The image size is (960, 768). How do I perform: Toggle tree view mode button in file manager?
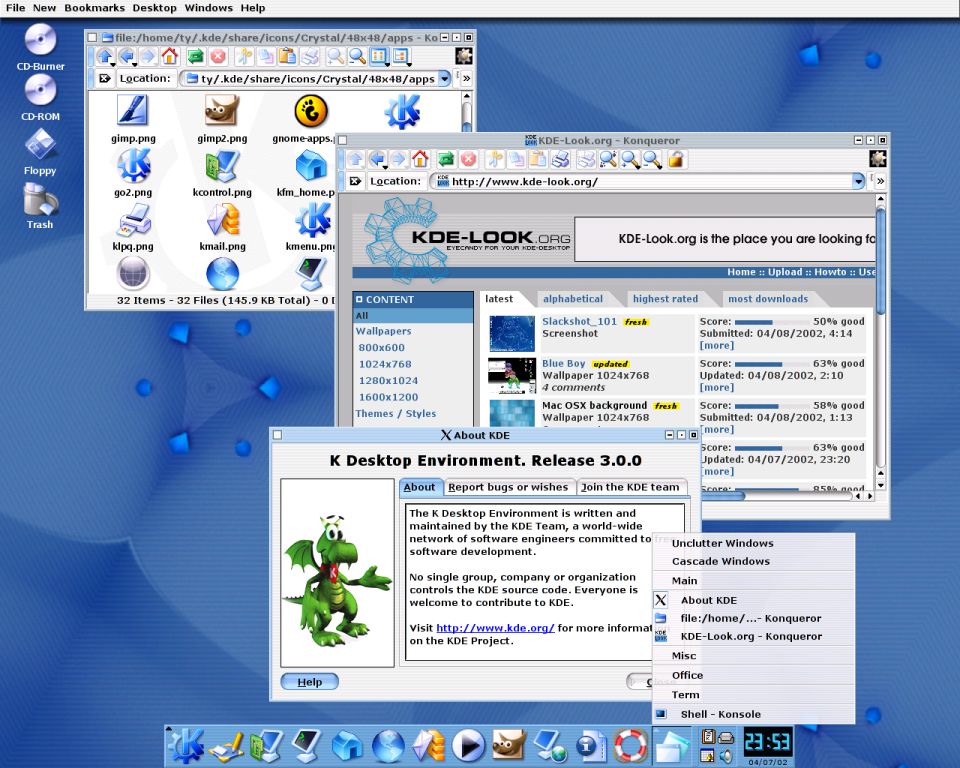pos(401,56)
